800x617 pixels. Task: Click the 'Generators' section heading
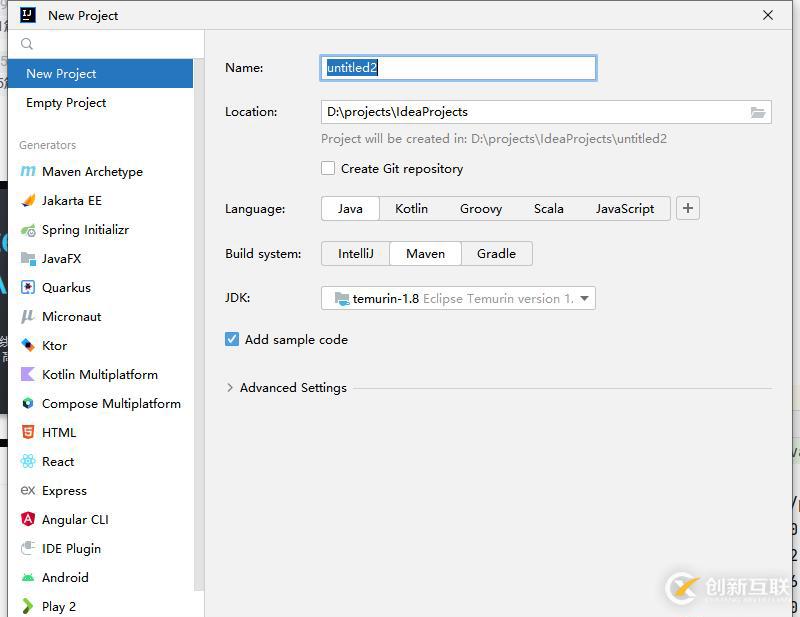tap(47, 145)
